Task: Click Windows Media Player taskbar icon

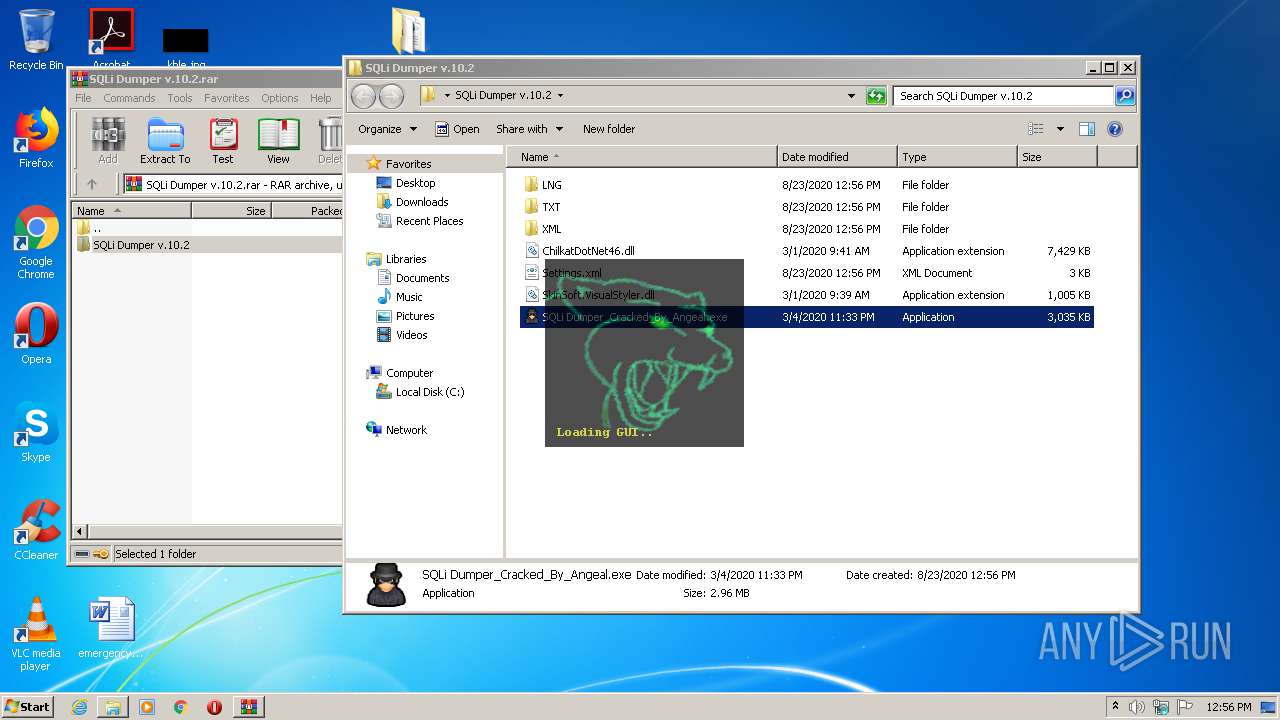Action: pyautogui.click(x=147, y=707)
